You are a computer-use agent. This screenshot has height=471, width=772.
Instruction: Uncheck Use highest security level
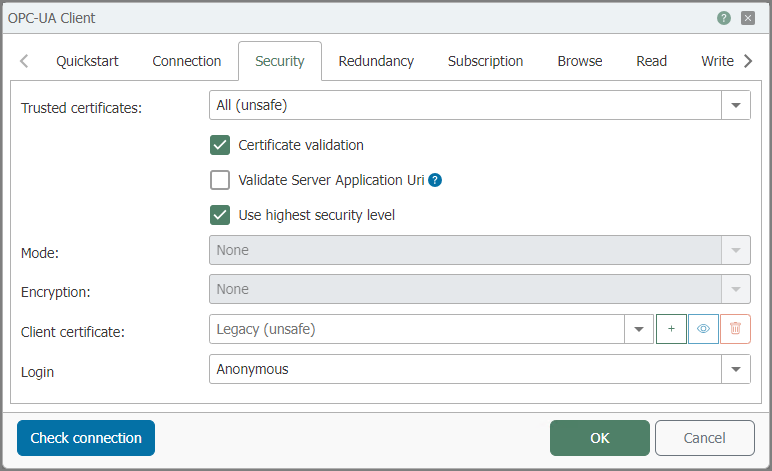tap(220, 215)
